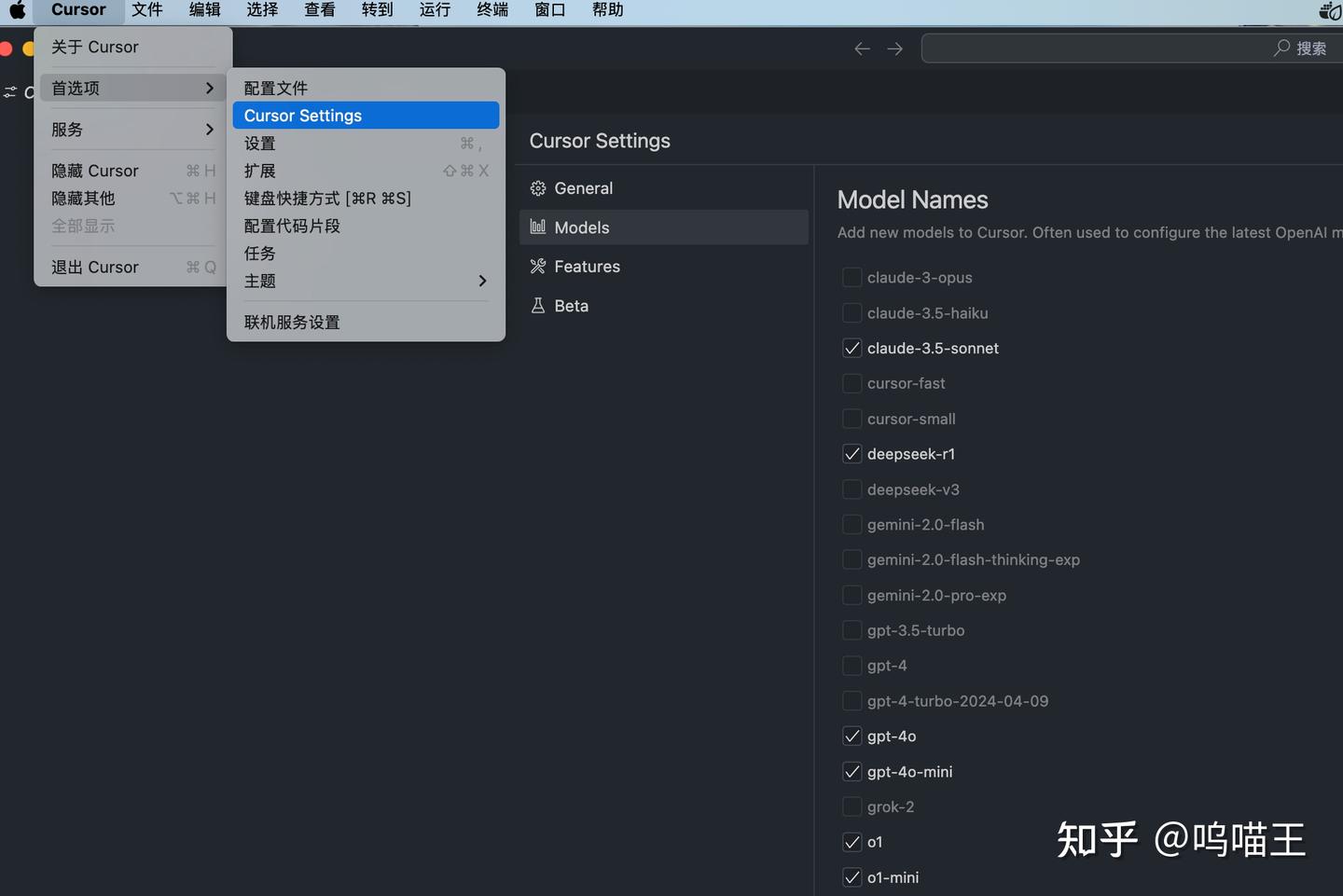Uncheck the gpt-4o-mini model

[x=851, y=772]
